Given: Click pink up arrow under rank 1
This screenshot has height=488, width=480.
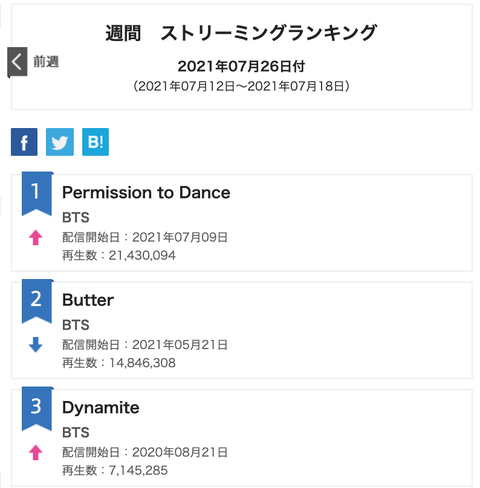Looking at the screenshot, I should click(x=36, y=238).
